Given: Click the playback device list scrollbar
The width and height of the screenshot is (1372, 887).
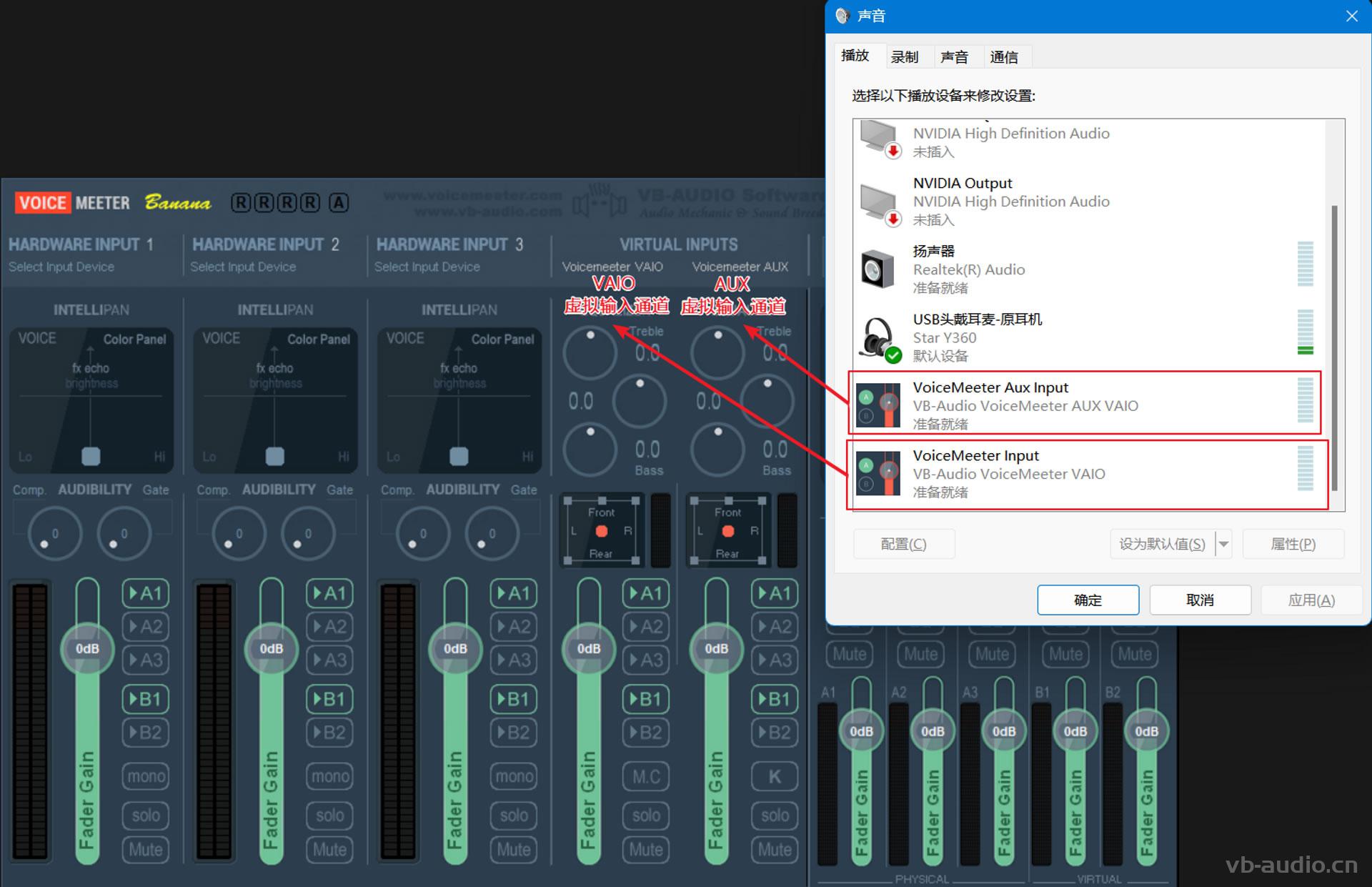Looking at the screenshot, I should (1335, 348).
